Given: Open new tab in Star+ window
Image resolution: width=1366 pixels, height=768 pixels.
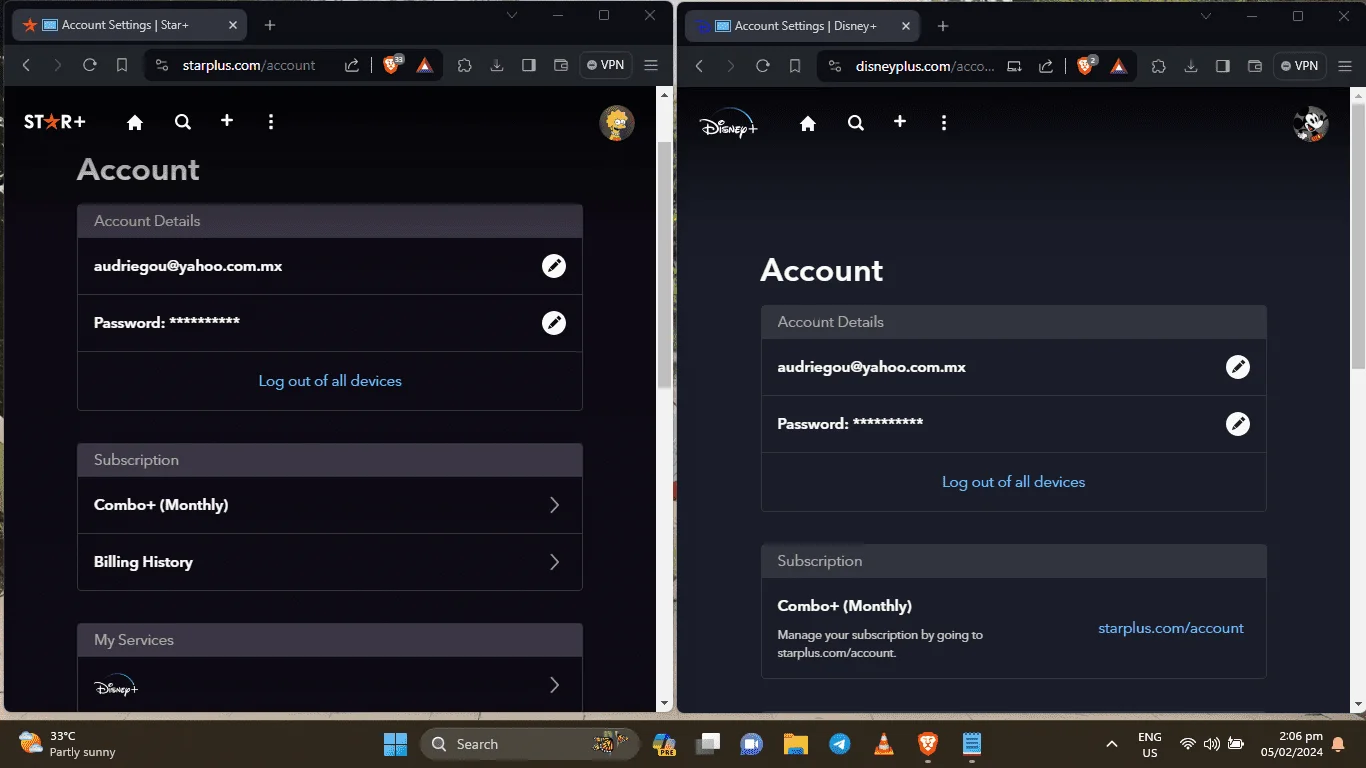Looking at the screenshot, I should (270, 25).
